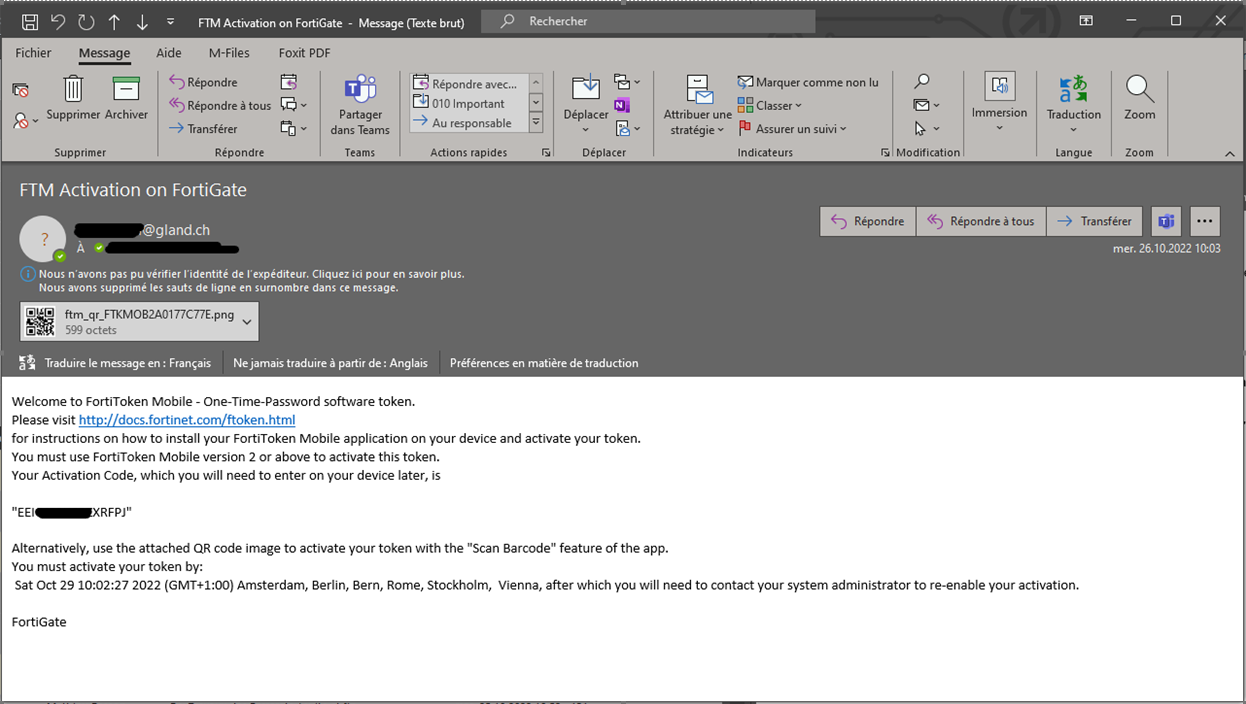Open Assurer un suivi dropdown
The image size is (1246, 704).
coord(793,128)
